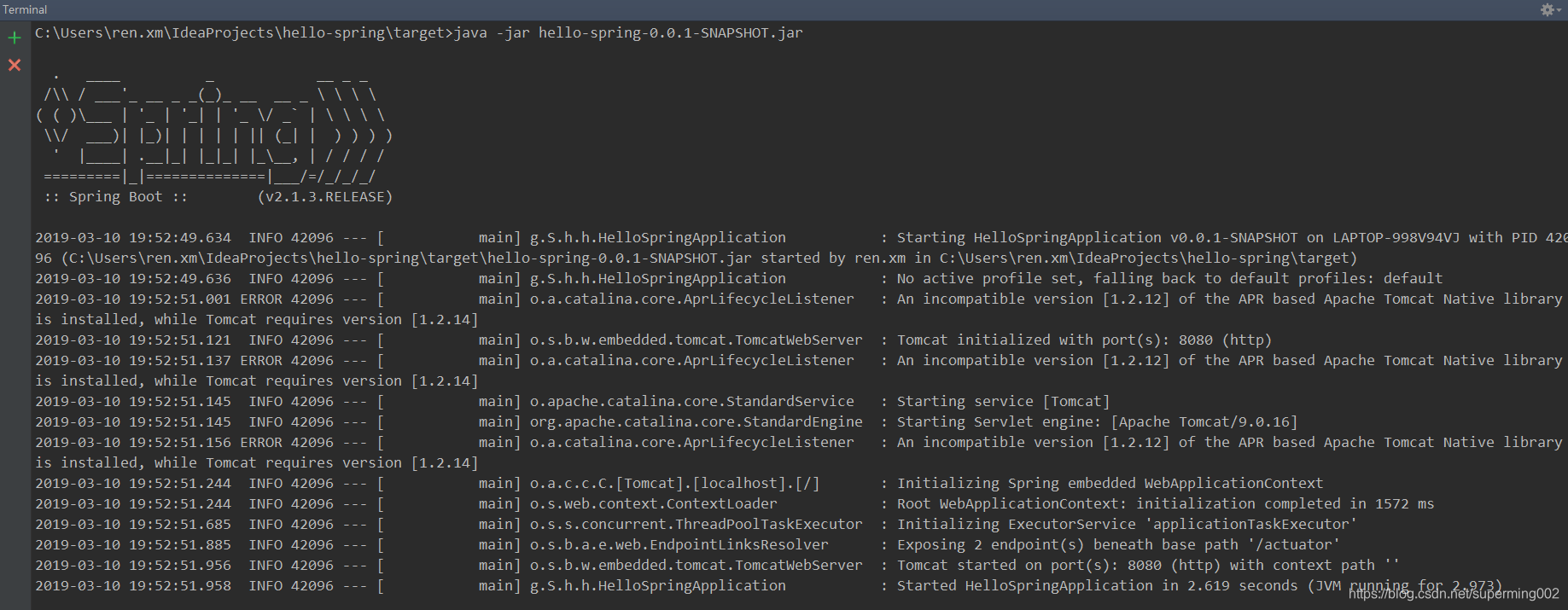Click the prompt path 'C:\Users\ren.xm\IdeaProjects\hello-spring\target>'
This screenshot has width=1568, height=610.
click(x=244, y=33)
